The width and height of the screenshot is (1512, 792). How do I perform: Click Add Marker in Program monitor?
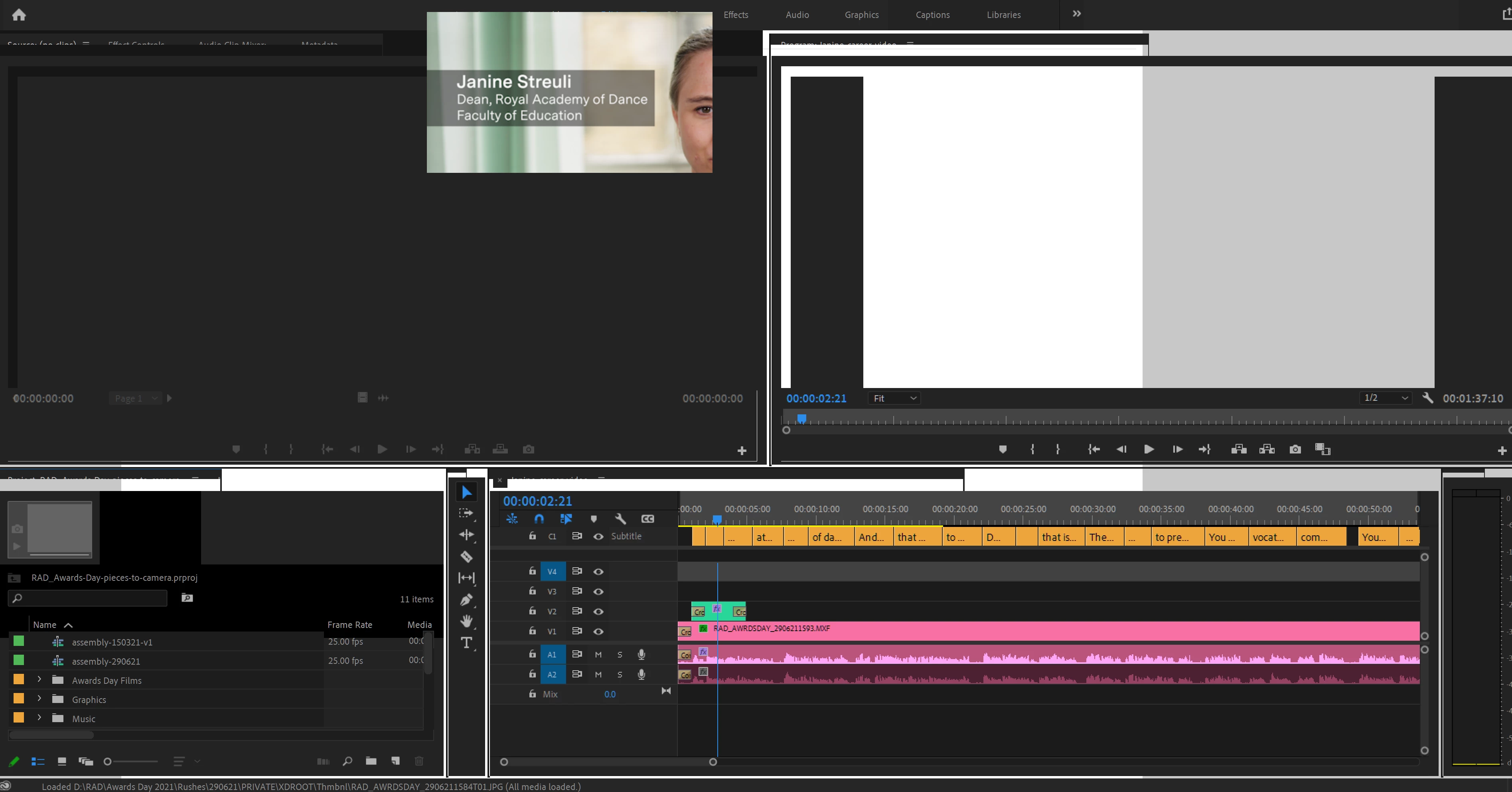coord(1003,449)
